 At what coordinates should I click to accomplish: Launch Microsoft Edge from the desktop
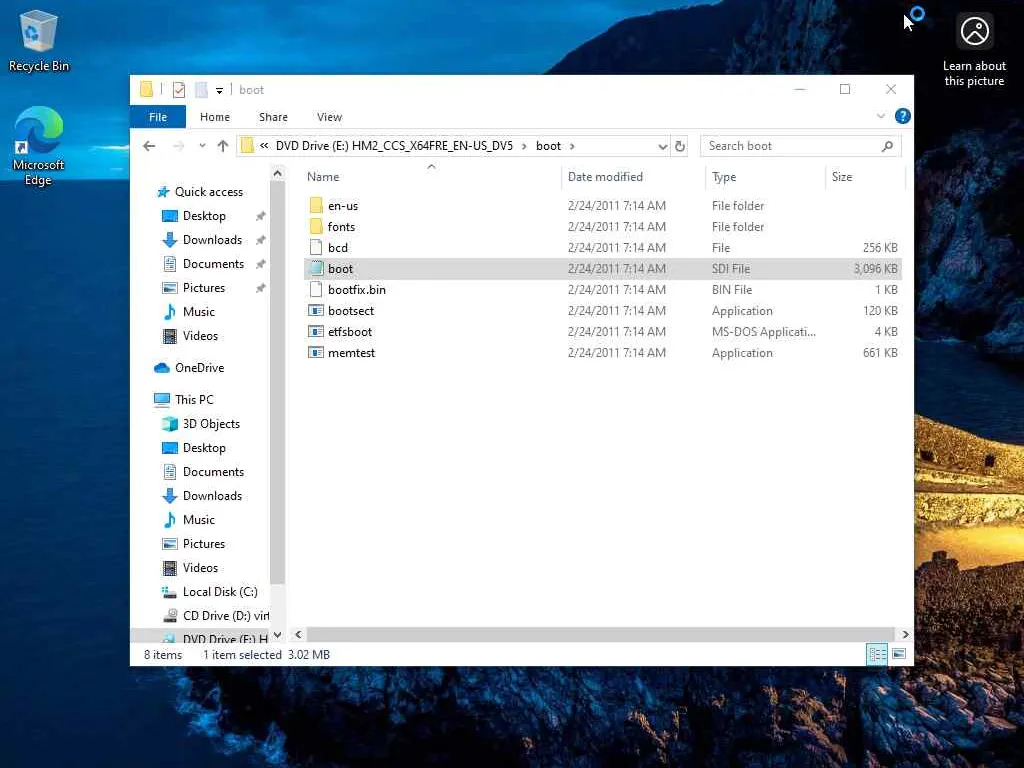(x=39, y=146)
